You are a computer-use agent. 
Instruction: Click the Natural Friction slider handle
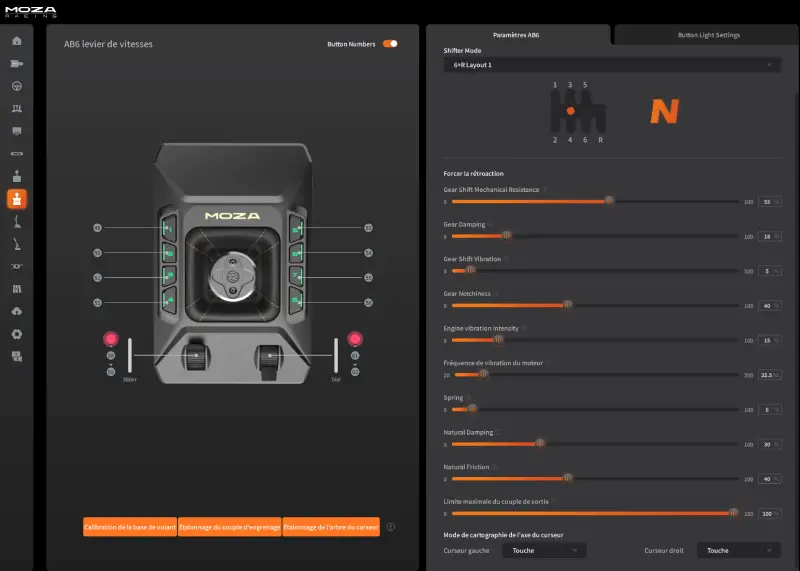tap(567, 479)
